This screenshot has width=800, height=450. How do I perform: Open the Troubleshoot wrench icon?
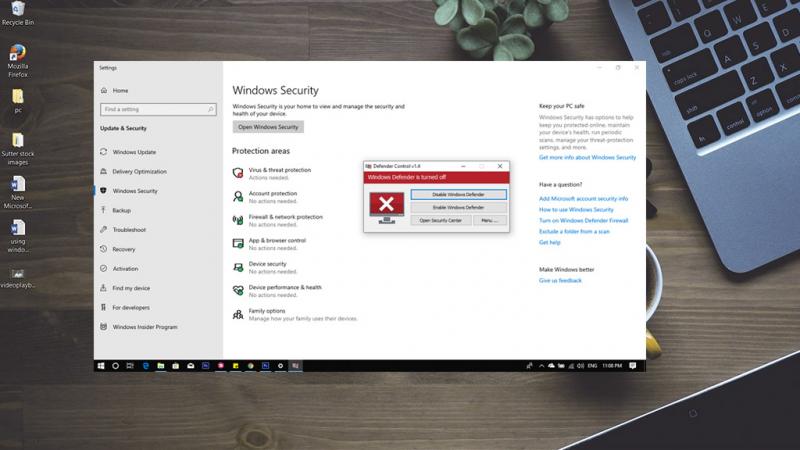point(104,230)
